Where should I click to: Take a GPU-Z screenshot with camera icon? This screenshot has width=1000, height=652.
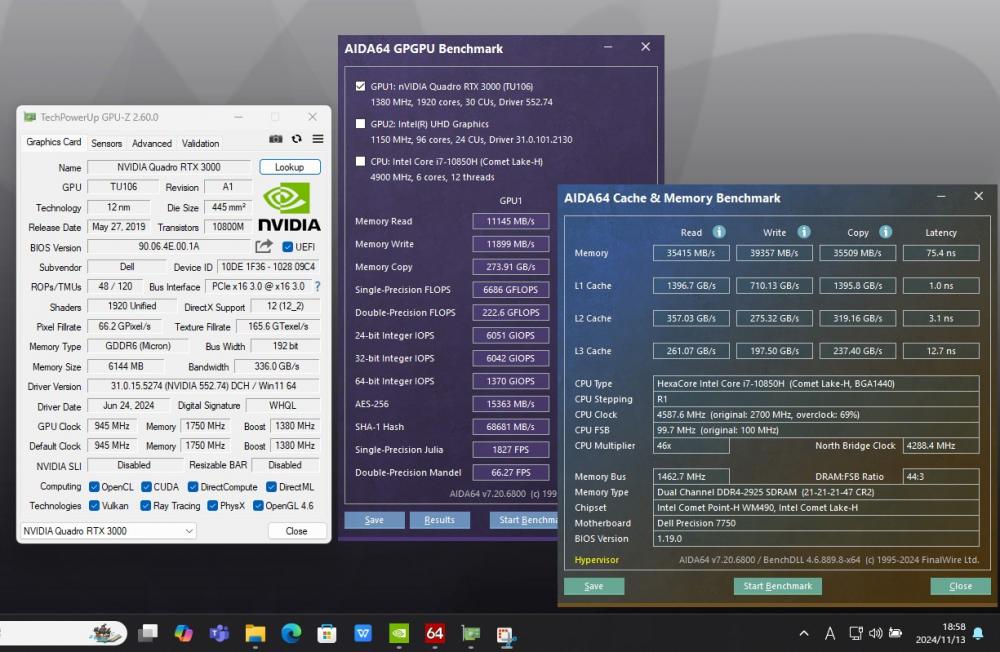pyautogui.click(x=276, y=139)
